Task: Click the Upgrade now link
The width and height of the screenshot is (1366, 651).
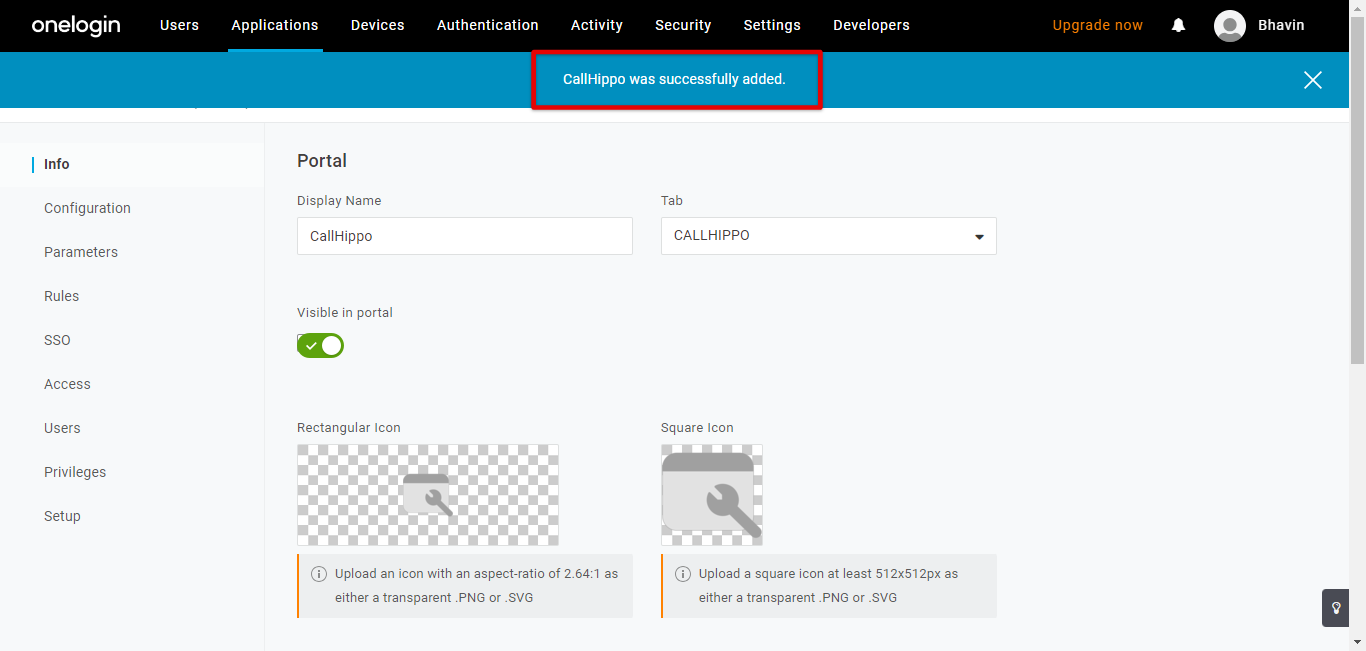Action: pos(1097,25)
